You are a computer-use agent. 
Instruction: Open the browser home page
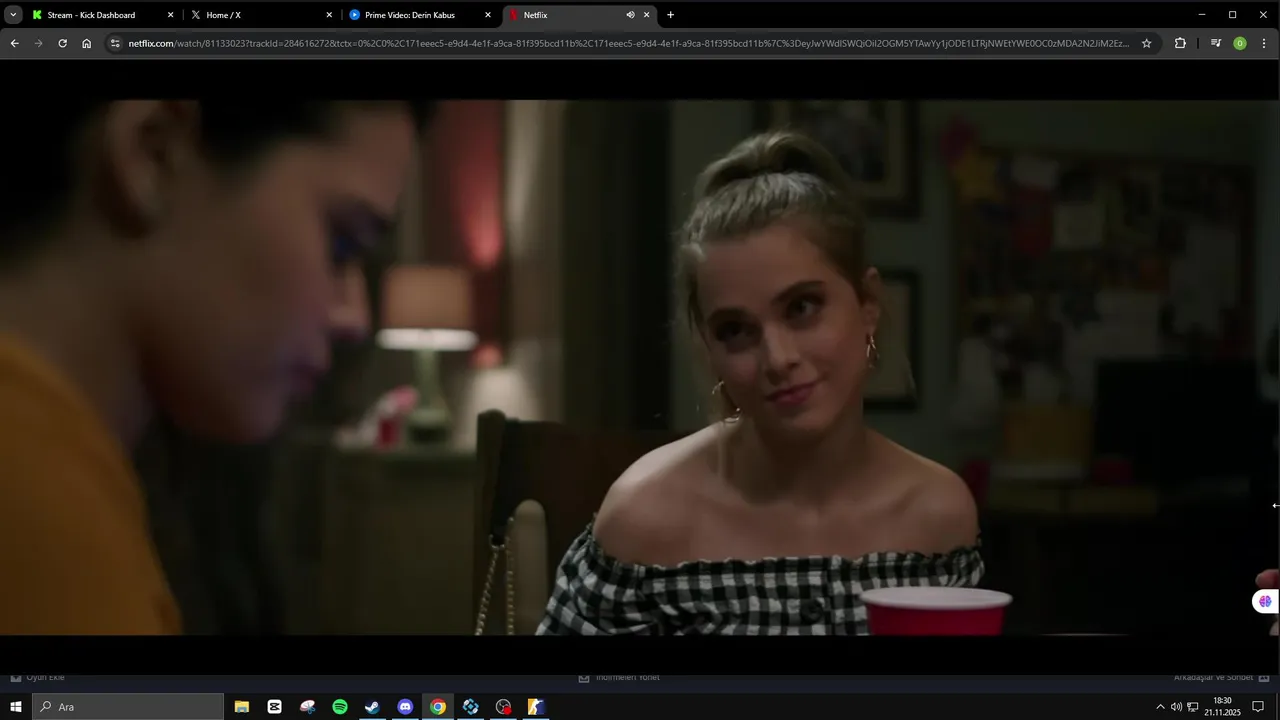86,43
